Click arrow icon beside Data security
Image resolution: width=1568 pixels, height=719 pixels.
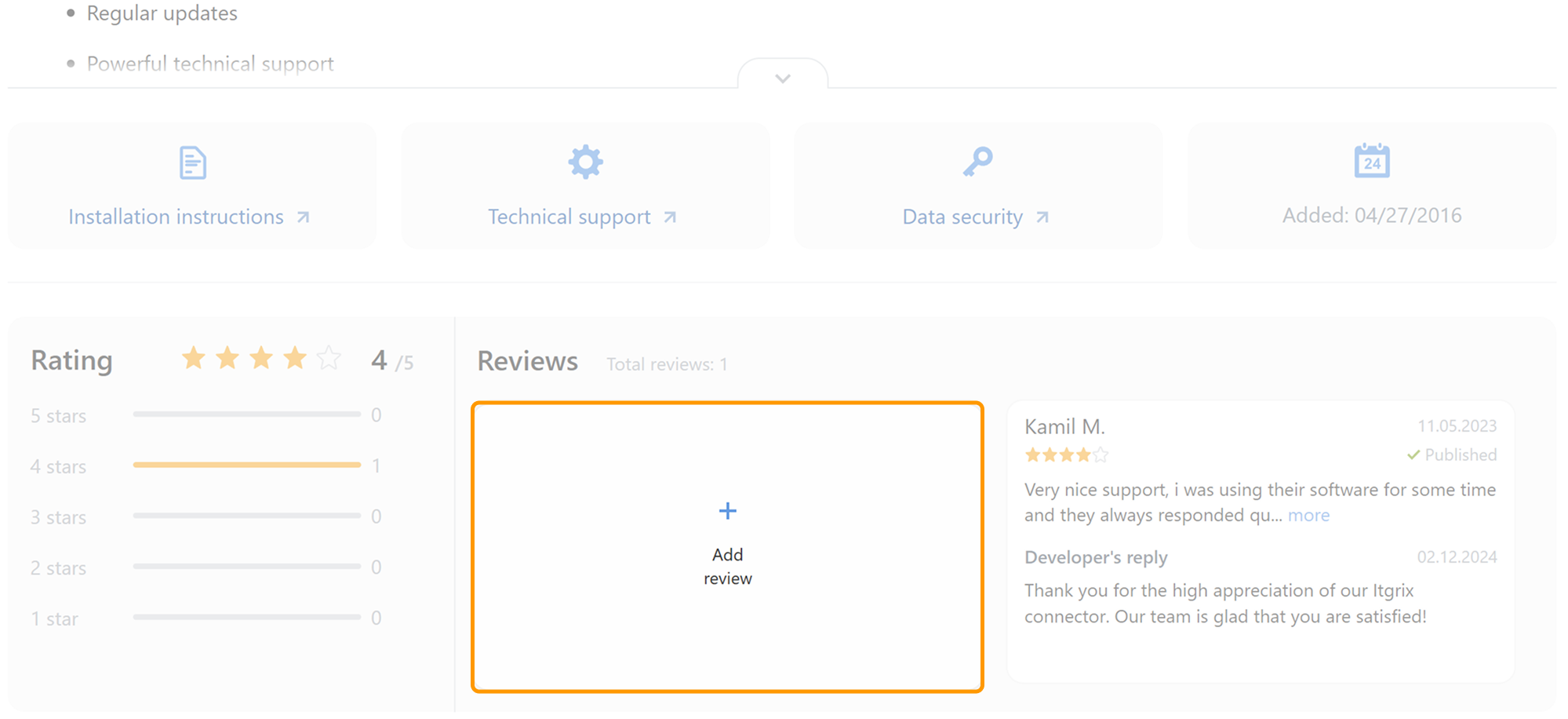click(x=1042, y=217)
